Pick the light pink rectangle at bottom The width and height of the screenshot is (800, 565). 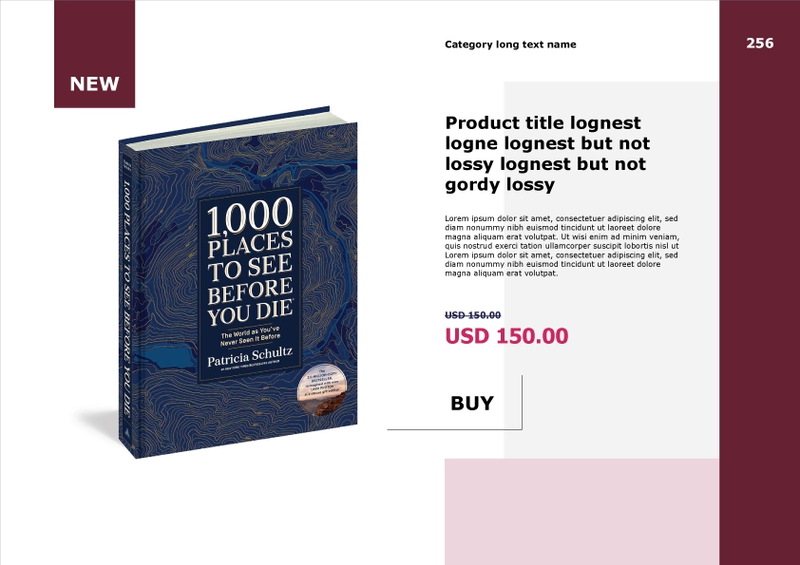pos(582,511)
